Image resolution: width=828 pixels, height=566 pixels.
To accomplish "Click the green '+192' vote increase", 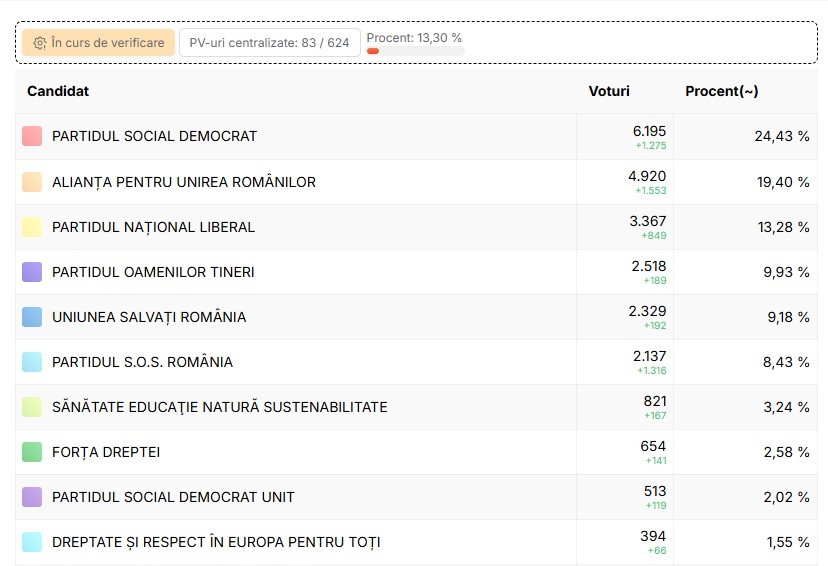I will [655, 326].
